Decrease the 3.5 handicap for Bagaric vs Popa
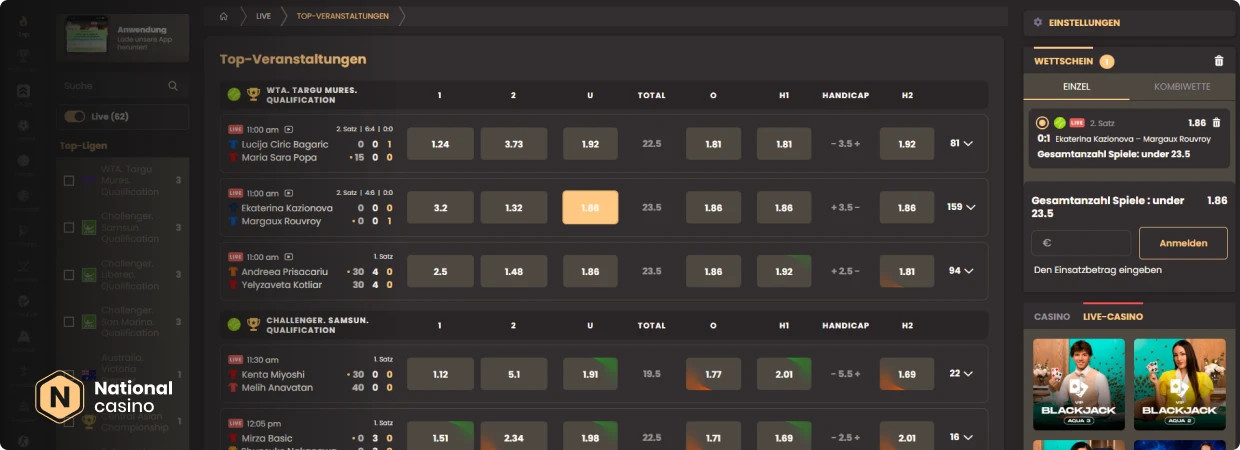 834,144
